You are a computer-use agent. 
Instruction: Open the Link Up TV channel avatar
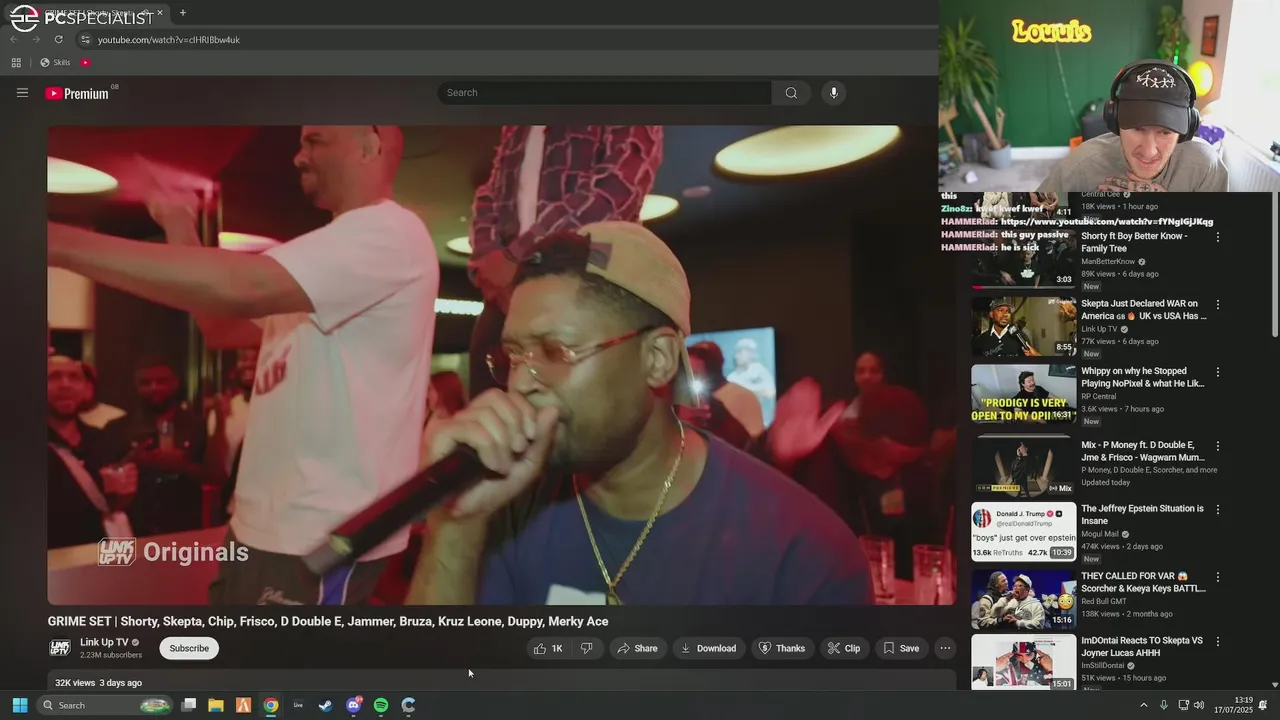(x=60, y=648)
